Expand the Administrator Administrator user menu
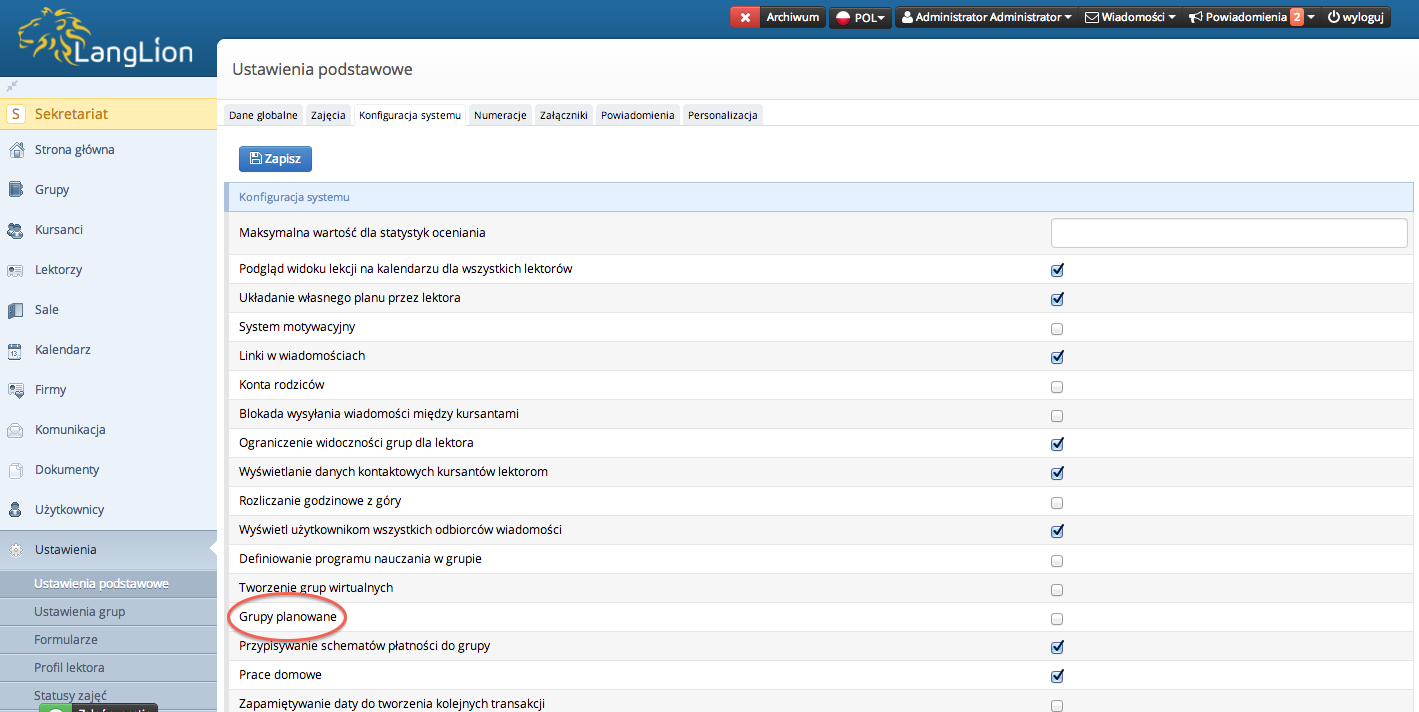Viewport: 1419px width, 712px height. (986, 18)
